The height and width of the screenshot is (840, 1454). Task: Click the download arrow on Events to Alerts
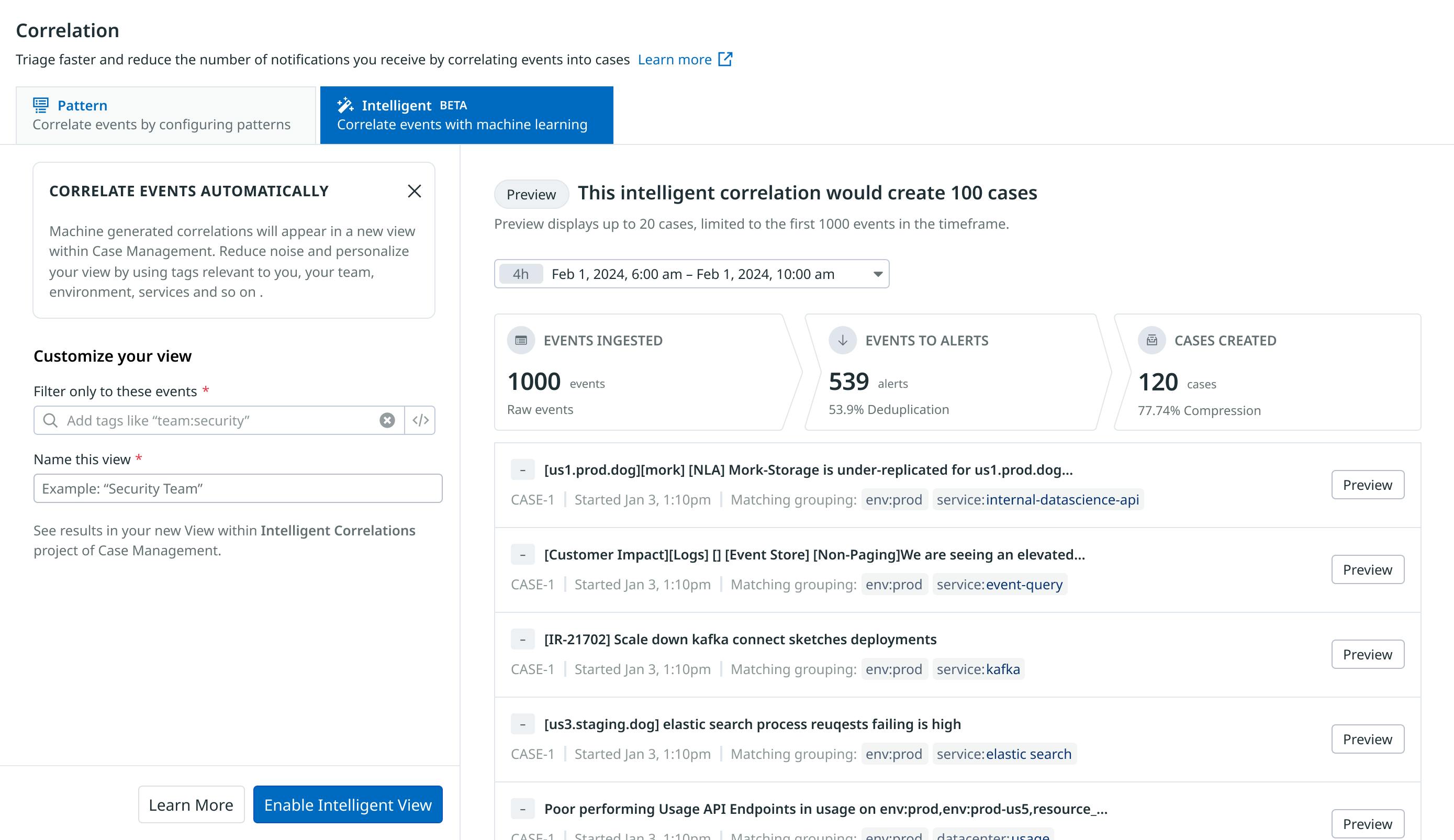[842, 340]
